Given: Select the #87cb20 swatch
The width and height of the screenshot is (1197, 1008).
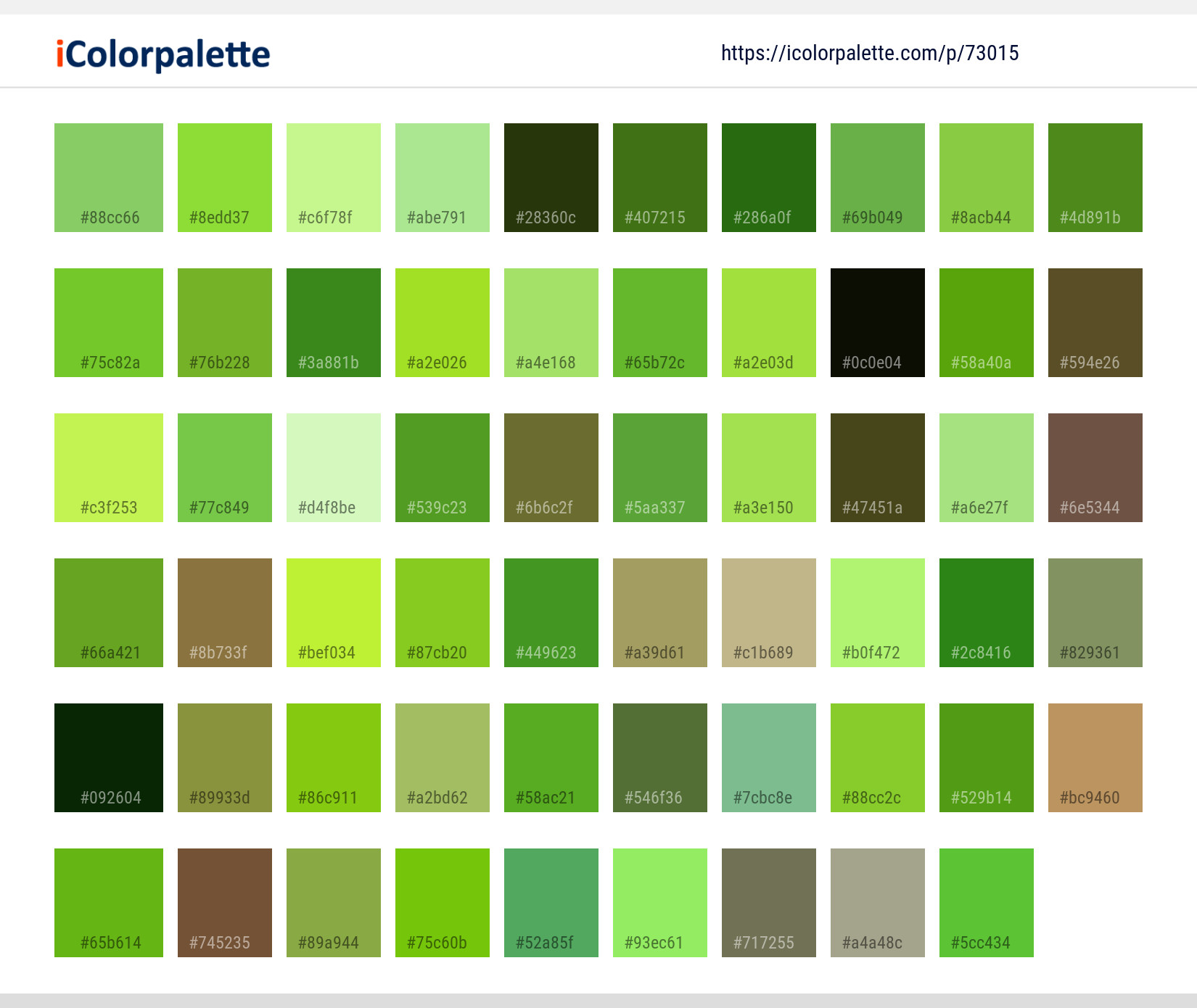Looking at the screenshot, I should pyautogui.click(x=443, y=613).
